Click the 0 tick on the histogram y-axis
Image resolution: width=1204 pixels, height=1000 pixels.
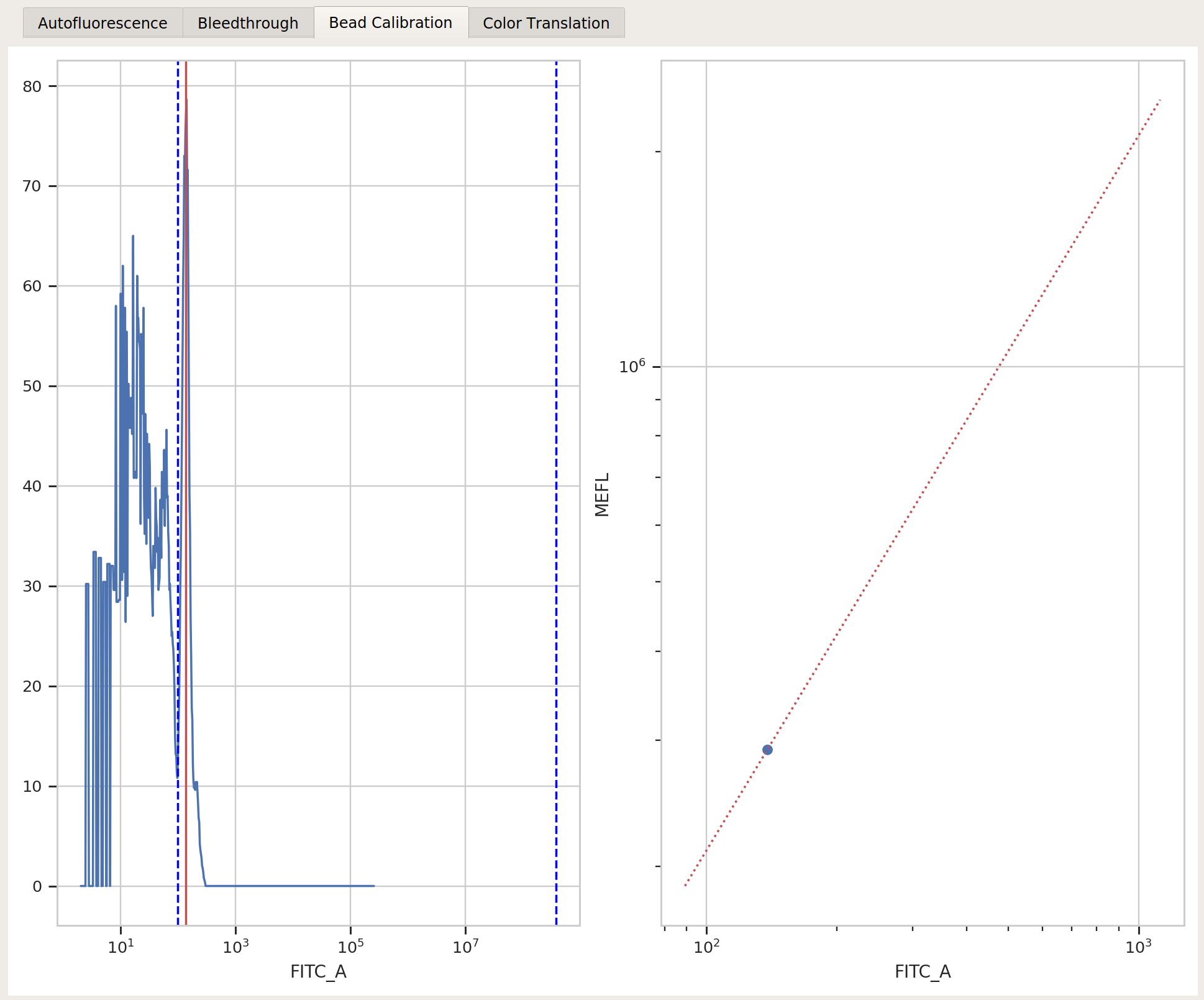point(37,886)
